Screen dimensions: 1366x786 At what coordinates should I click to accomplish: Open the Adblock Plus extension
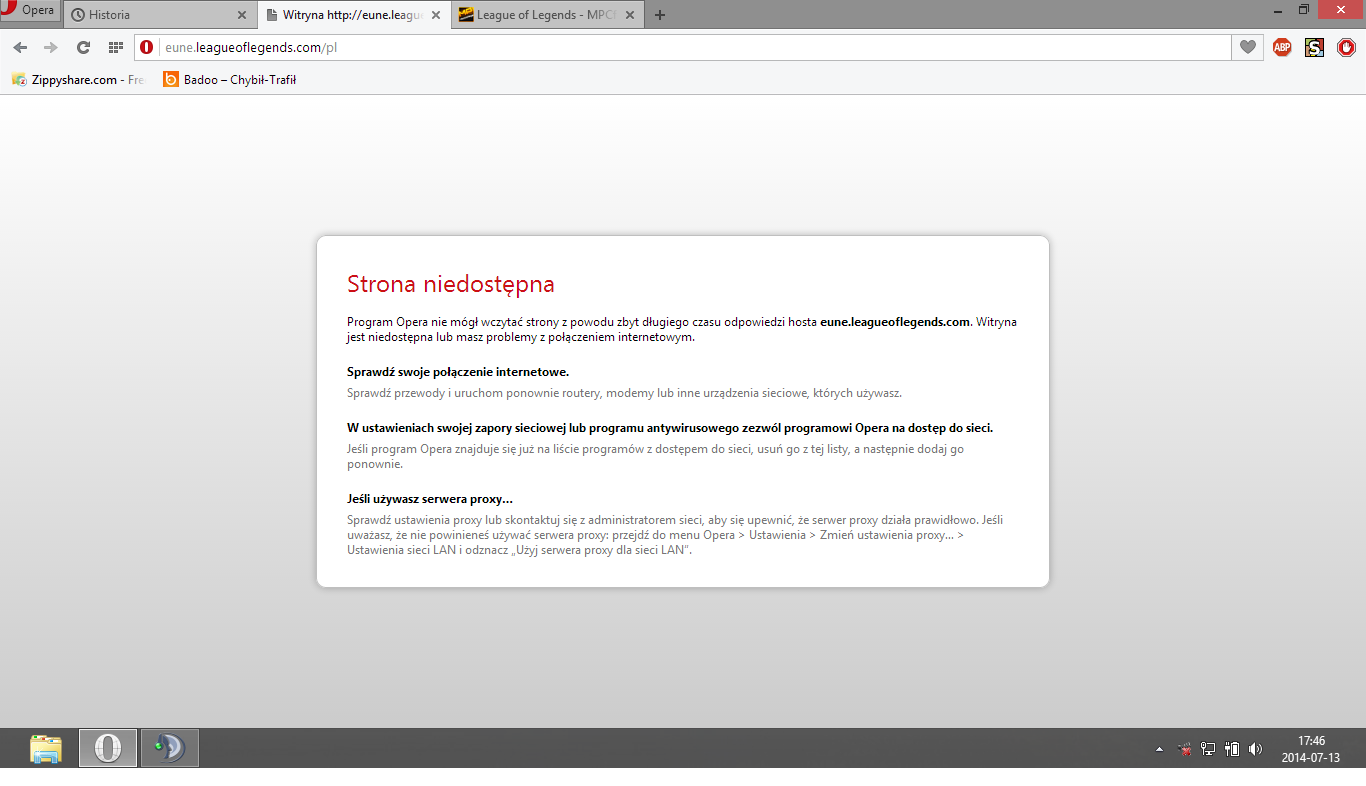point(1282,47)
